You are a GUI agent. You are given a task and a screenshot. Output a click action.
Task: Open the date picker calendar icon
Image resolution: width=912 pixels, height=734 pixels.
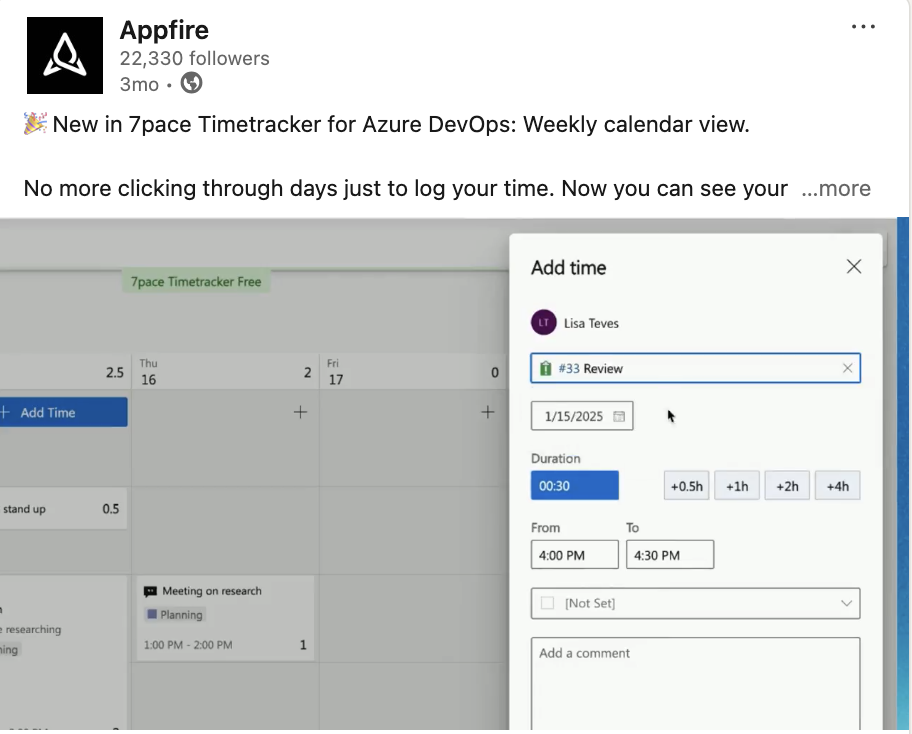coord(619,416)
